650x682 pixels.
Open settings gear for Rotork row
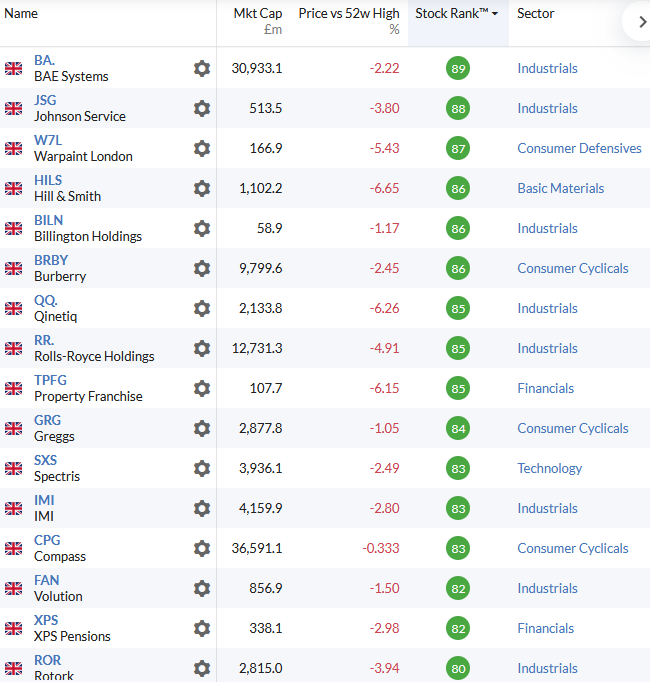pos(202,669)
